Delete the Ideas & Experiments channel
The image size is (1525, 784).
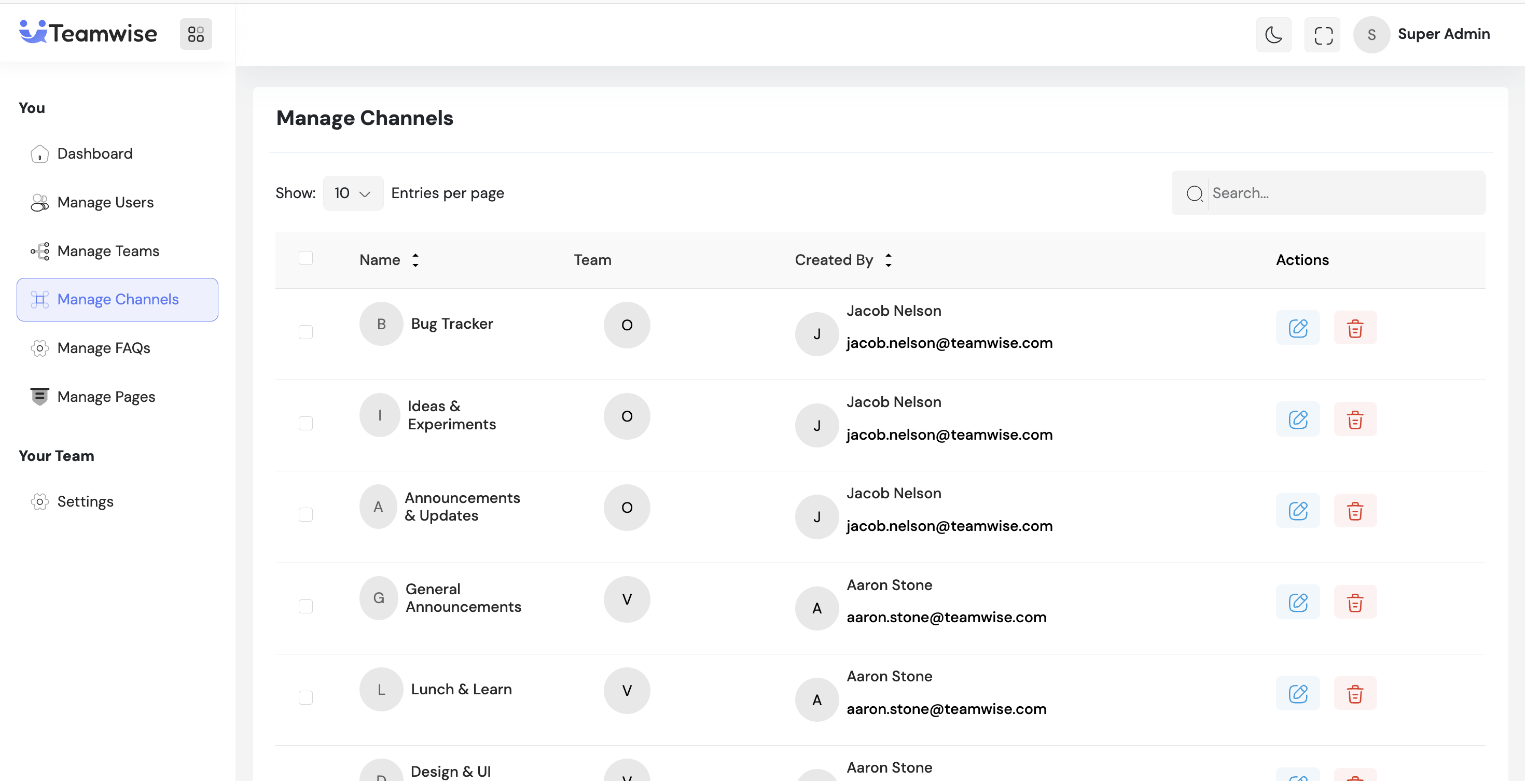[1355, 419]
